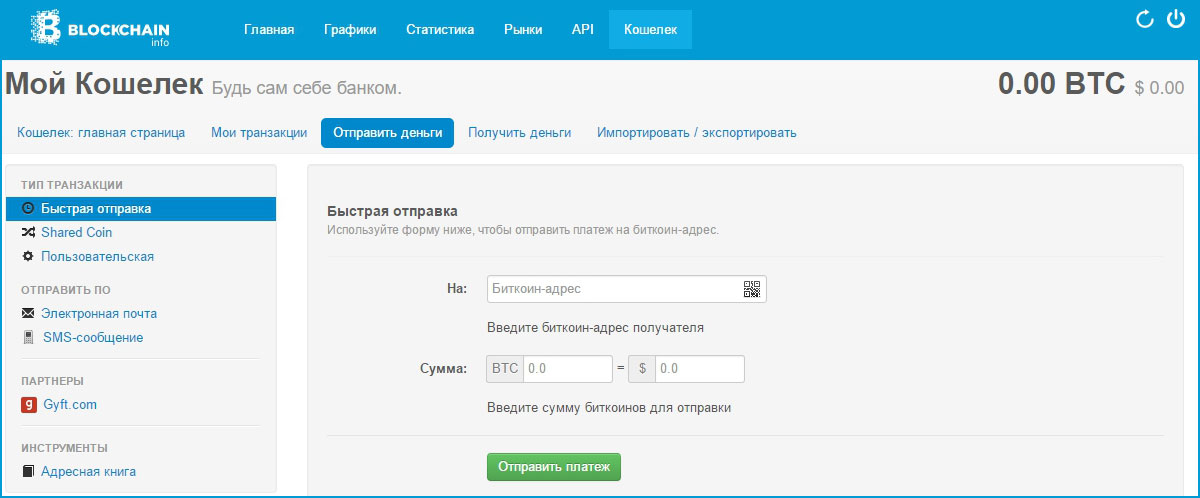Open Импортировать / экспортировать tab

click(x=697, y=133)
